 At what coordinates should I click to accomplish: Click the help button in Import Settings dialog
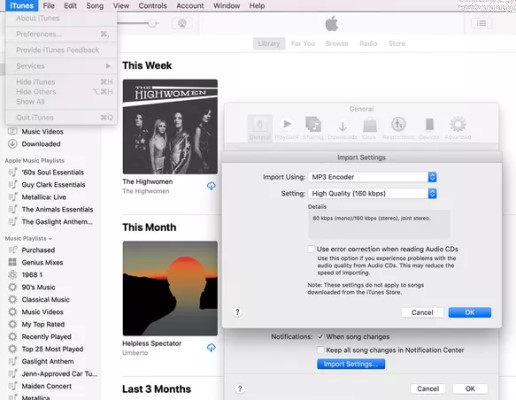pyautogui.click(x=237, y=312)
